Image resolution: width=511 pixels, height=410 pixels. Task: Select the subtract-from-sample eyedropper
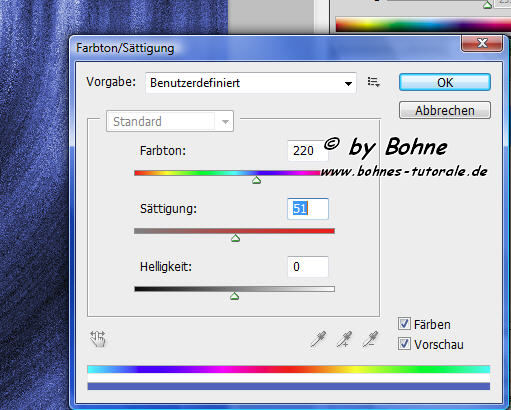[370, 339]
